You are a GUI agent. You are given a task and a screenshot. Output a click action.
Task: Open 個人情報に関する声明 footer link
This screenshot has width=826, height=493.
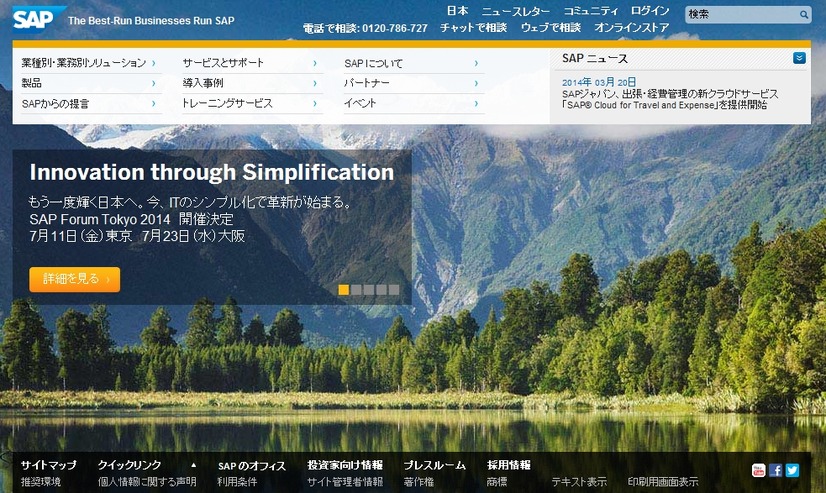click(147, 481)
